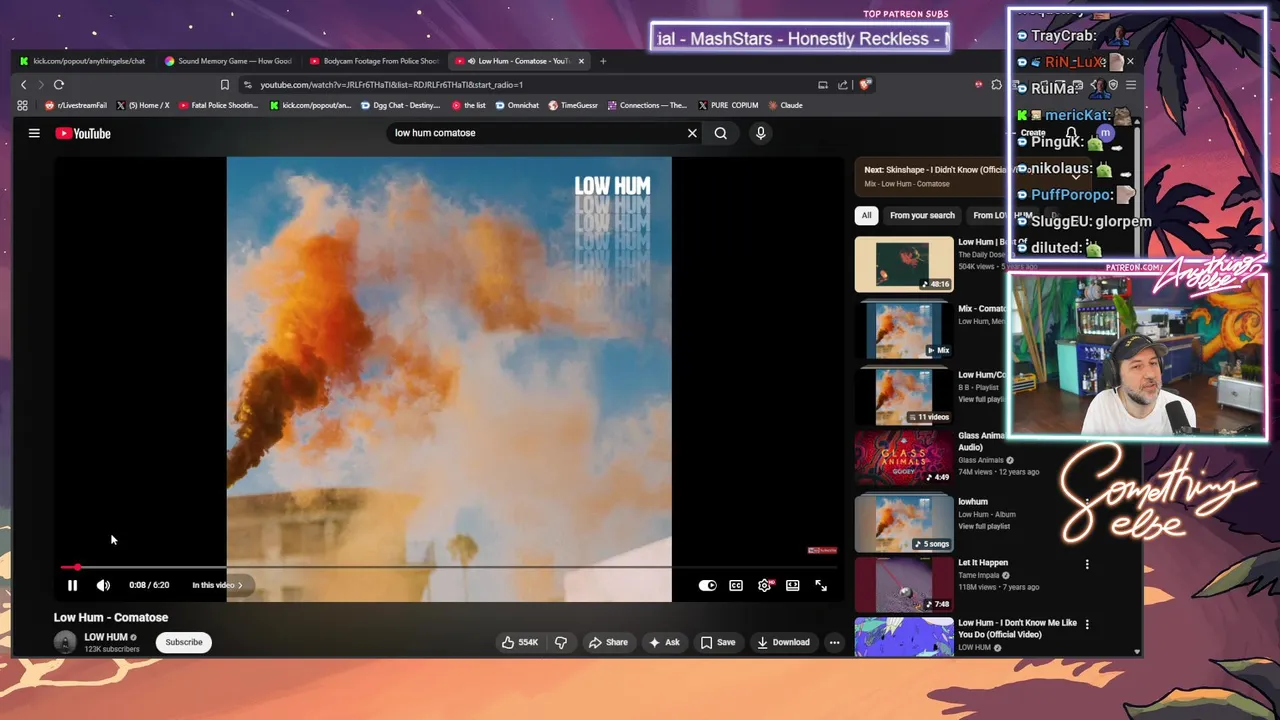
Task: Open the browser share icon in the address bar
Action: pos(843,85)
